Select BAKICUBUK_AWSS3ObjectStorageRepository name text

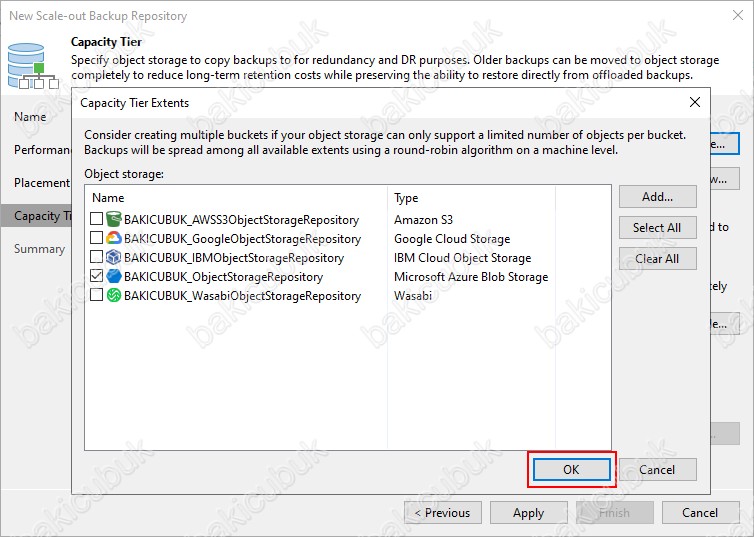pos(241,220)
